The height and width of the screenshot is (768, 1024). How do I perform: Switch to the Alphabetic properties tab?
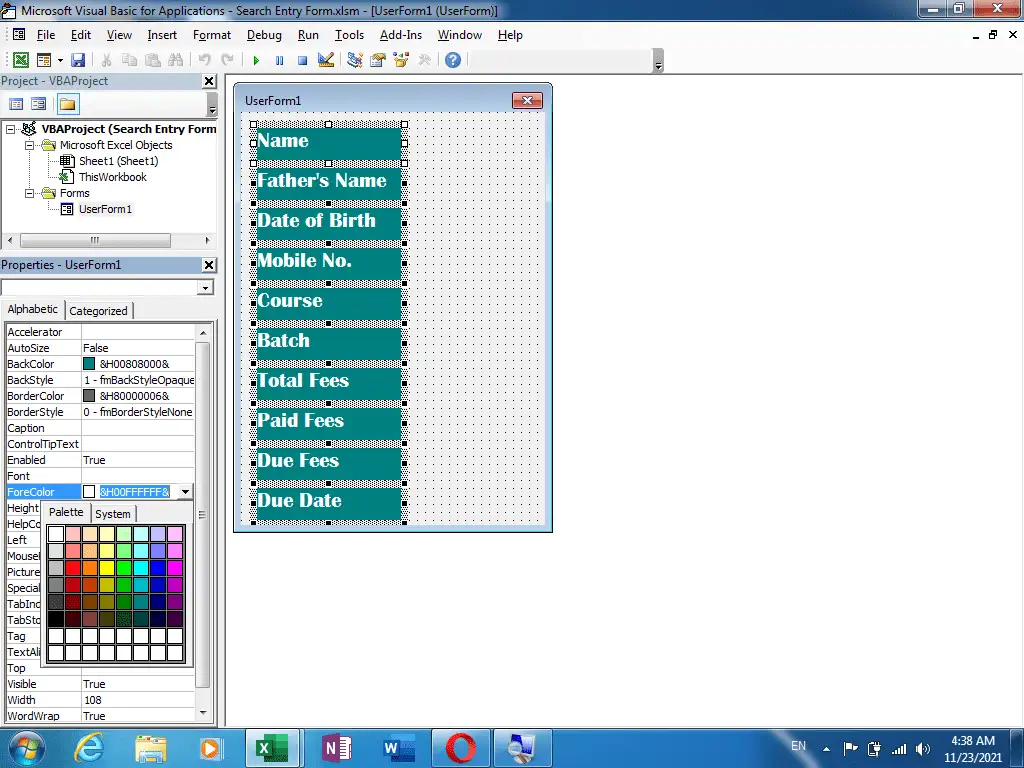tap(33, 310)
